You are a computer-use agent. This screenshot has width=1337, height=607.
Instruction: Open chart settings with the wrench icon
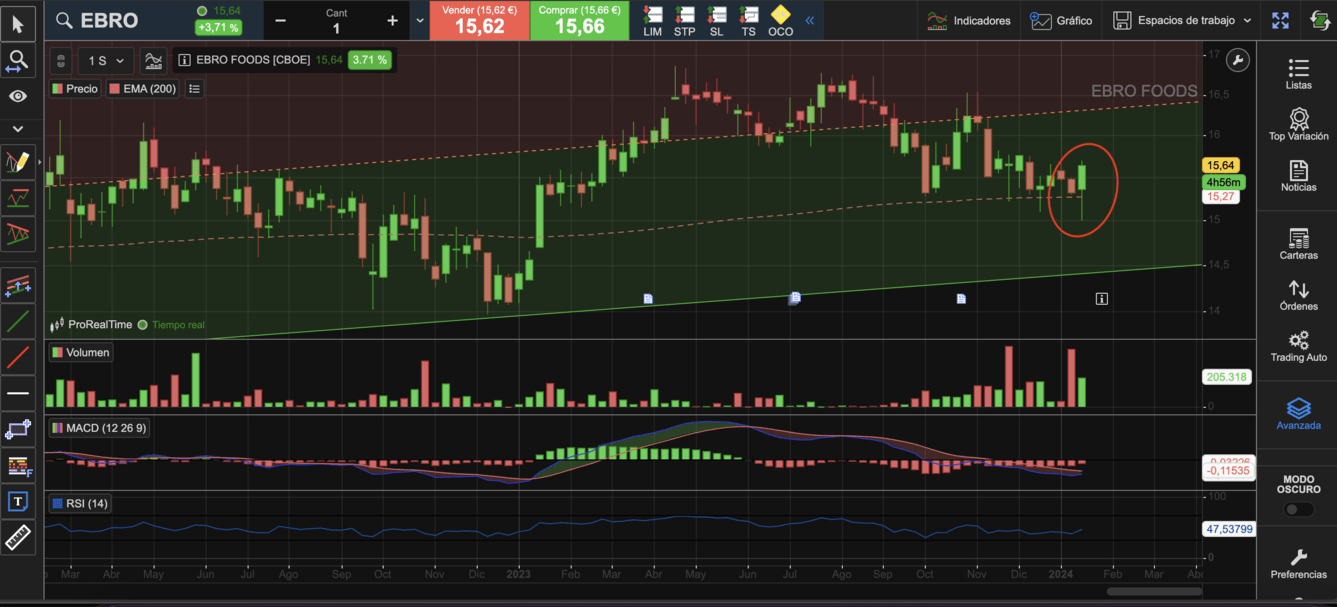(1238, 61)
